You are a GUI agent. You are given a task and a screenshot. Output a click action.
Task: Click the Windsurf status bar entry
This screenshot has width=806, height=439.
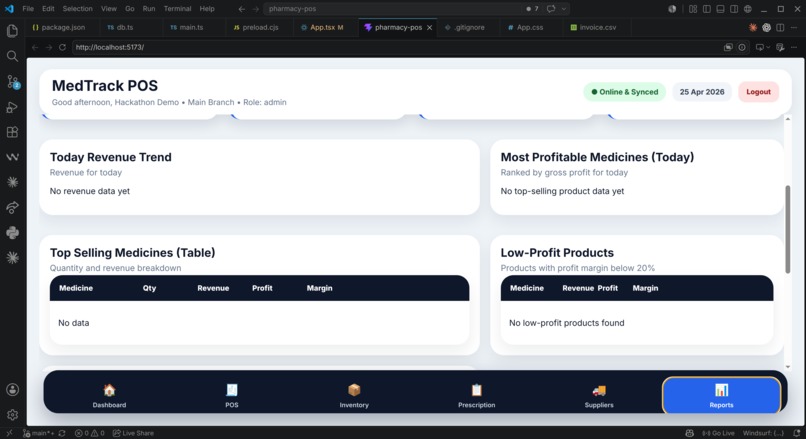pos(763,433)
